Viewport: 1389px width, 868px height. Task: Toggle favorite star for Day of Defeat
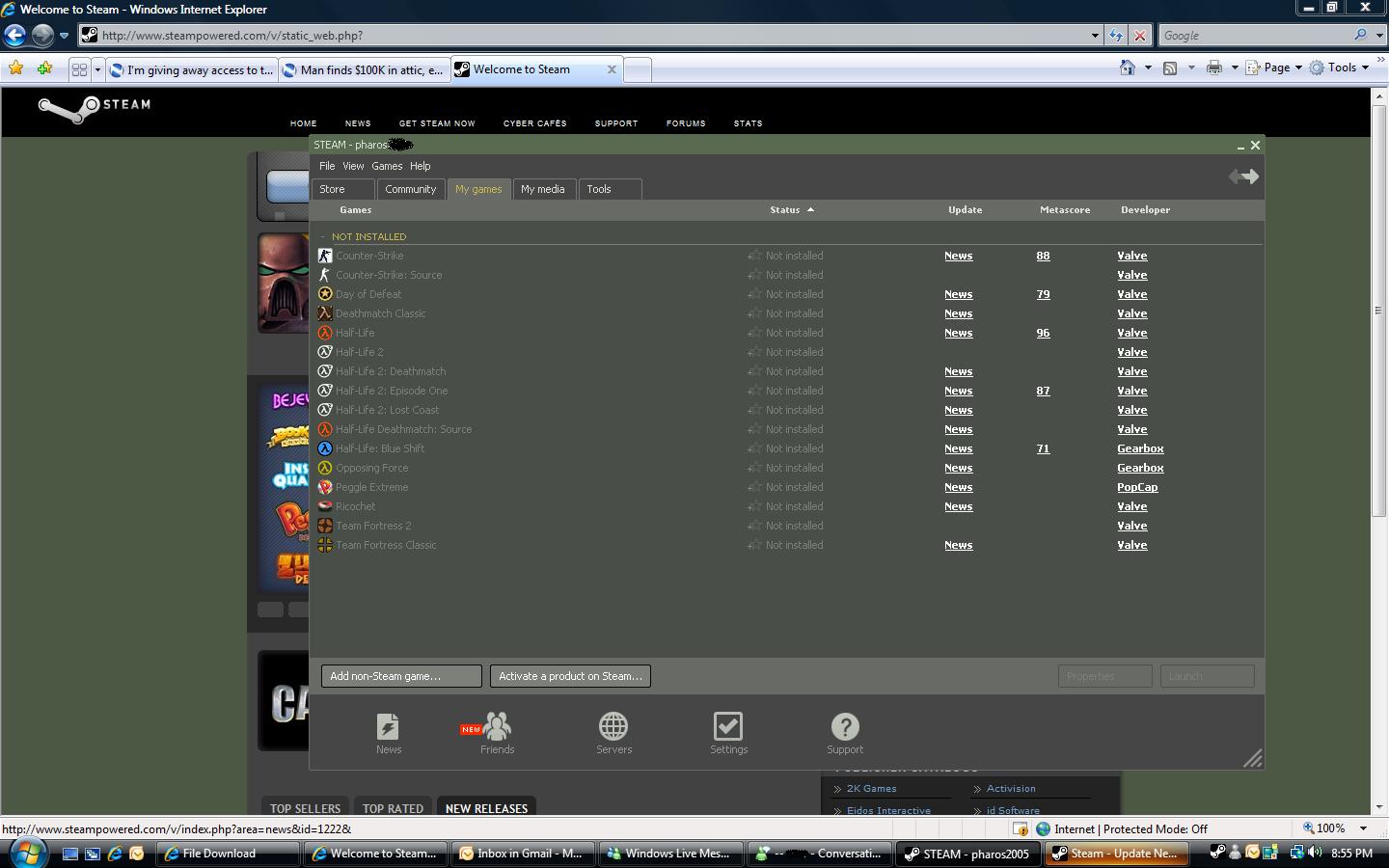(754, 294)
